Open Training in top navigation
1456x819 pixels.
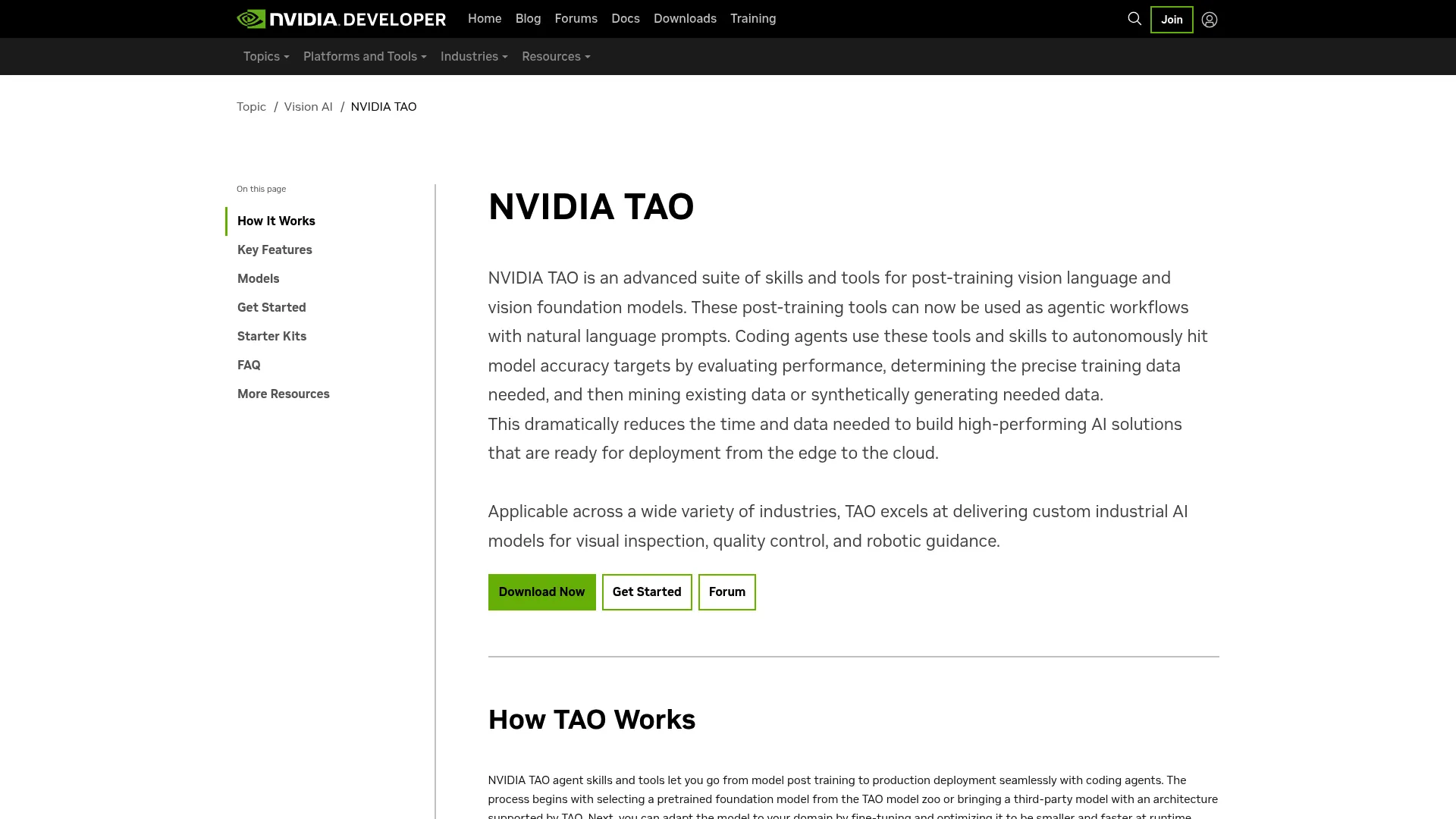click(753, 19)
